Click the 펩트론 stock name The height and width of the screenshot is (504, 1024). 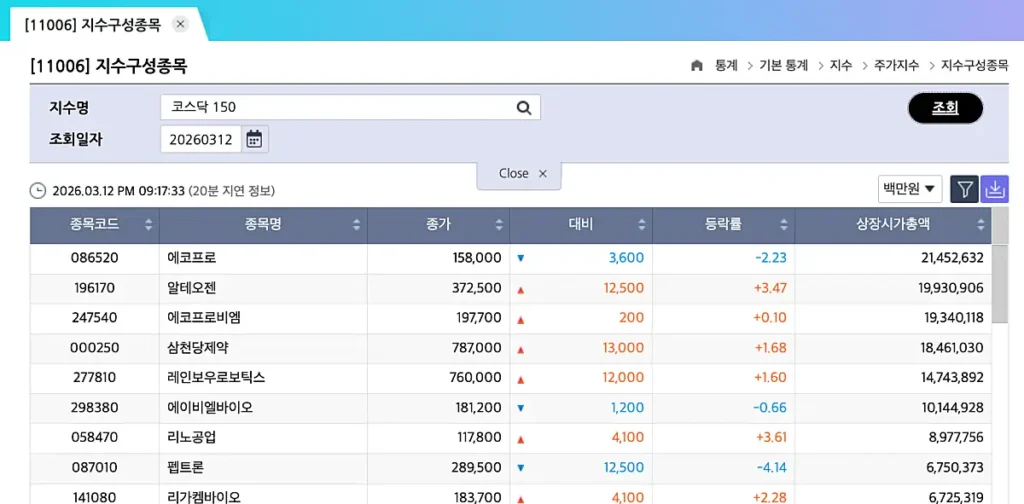(x=185, y=467)
